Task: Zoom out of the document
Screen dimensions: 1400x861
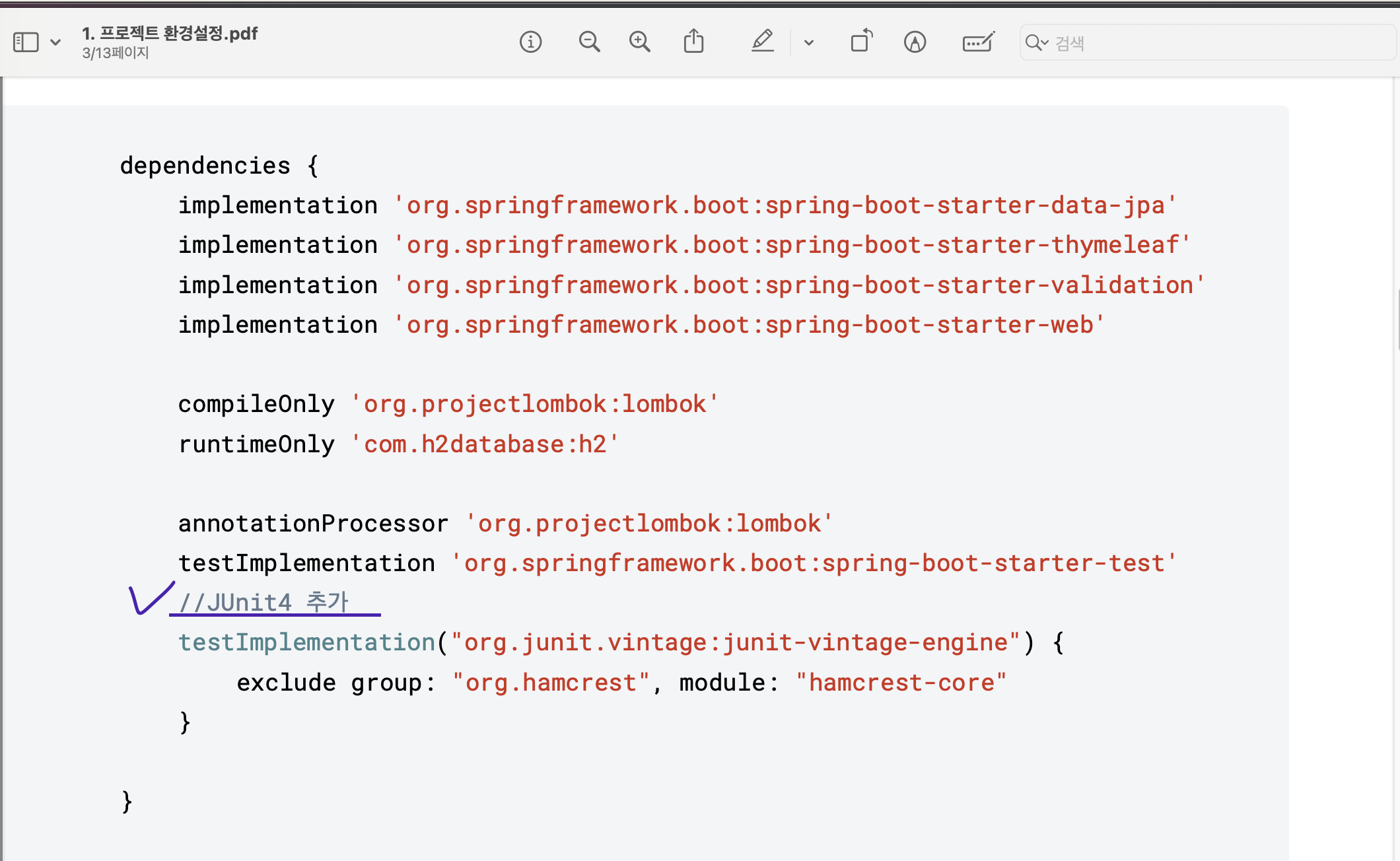Action: [589, 42]
